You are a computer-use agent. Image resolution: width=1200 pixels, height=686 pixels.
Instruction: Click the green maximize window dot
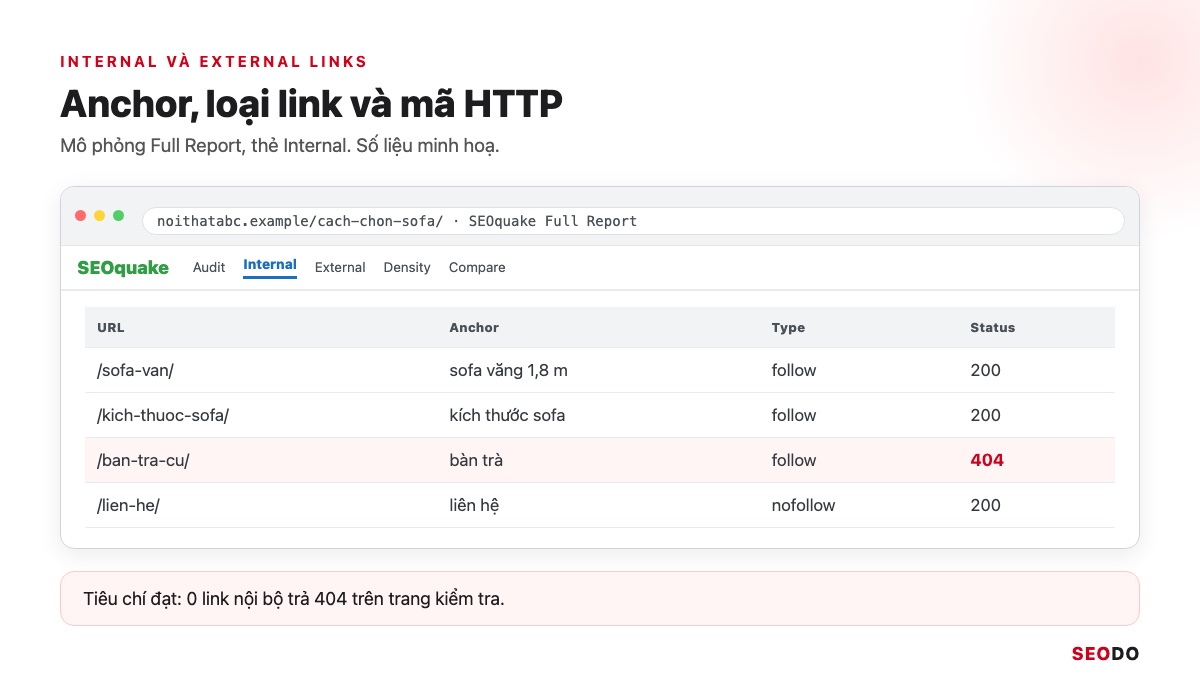tap(119, 216)
